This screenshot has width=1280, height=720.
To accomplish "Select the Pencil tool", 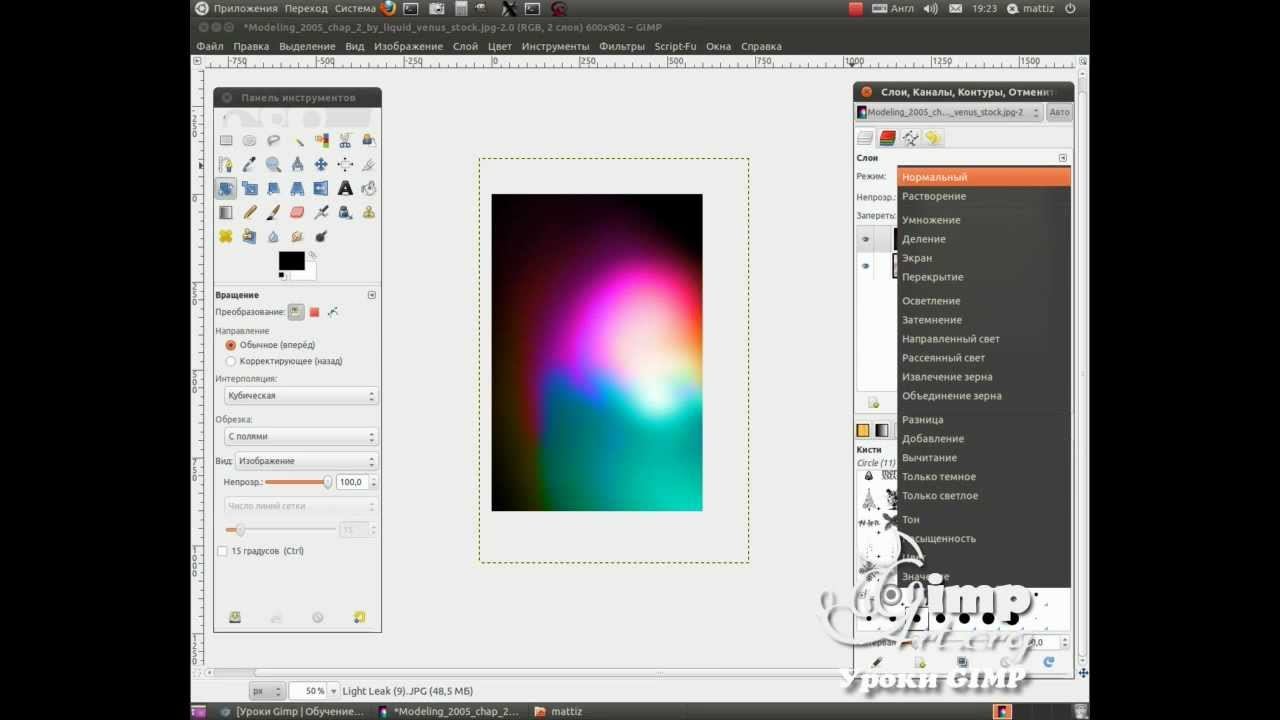I will (249, 212).
